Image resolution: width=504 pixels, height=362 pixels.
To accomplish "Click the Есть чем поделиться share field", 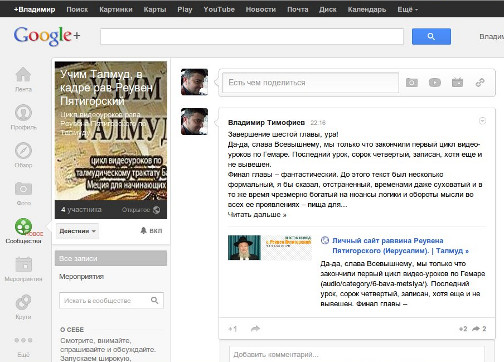I will (x=310, y=82).
